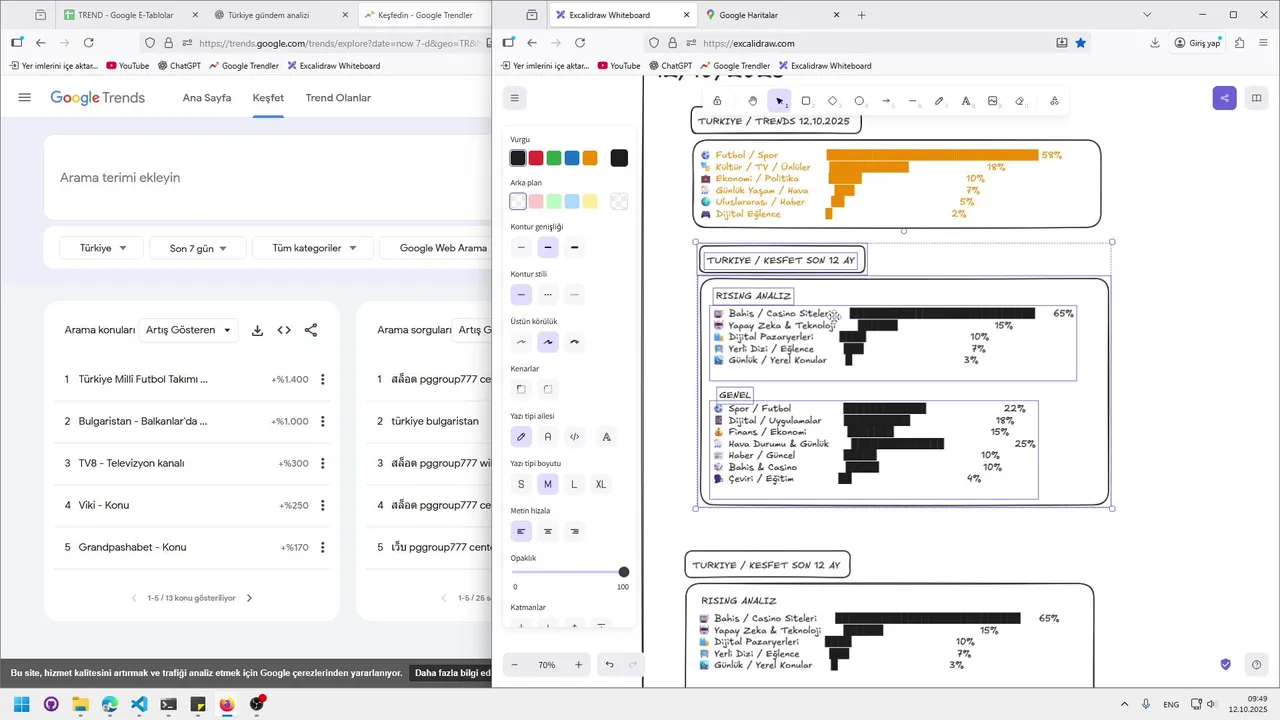Open Excalidraw help question mark
Viewport: 1280px width, 720px height.
click(1257, 665)
